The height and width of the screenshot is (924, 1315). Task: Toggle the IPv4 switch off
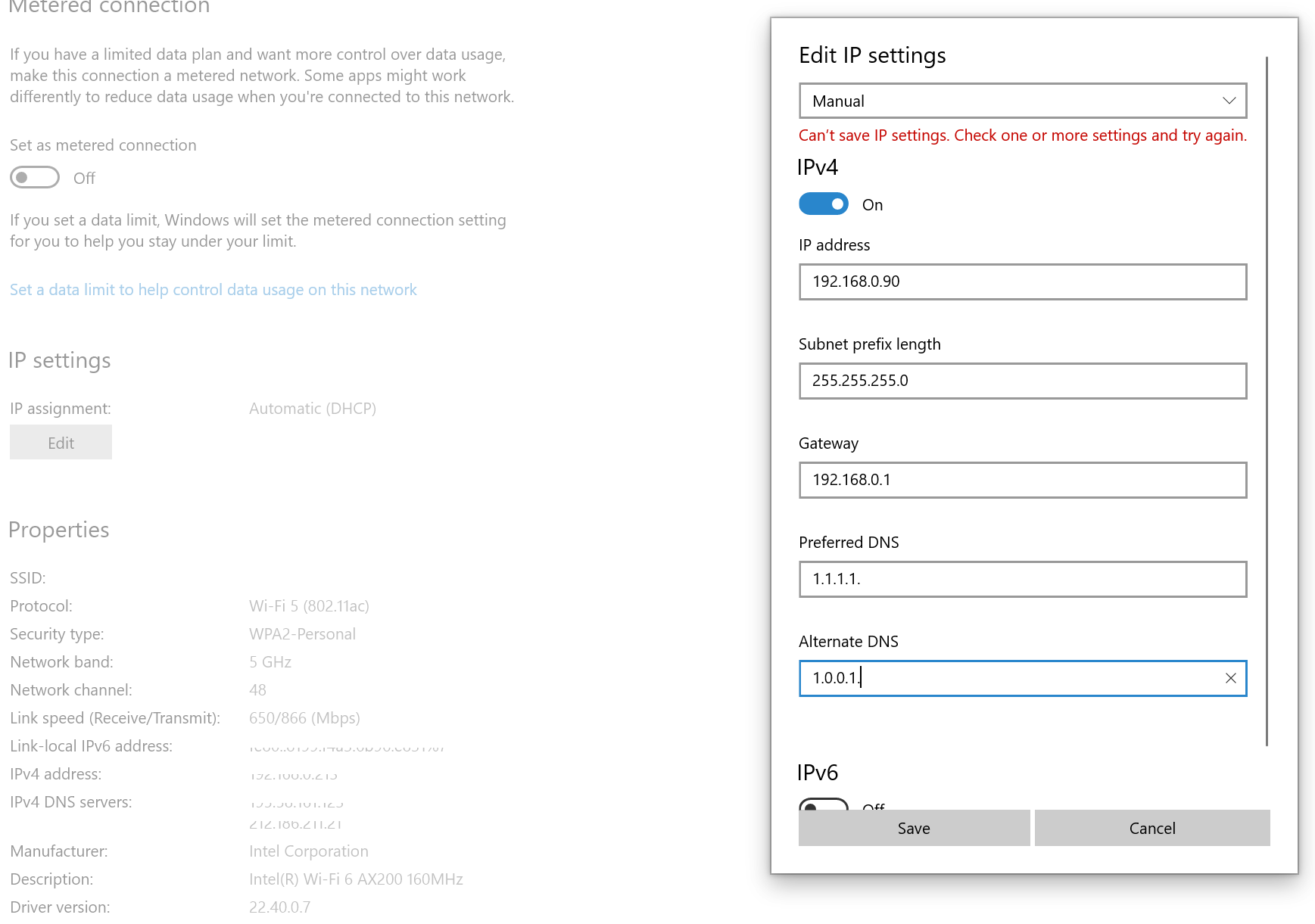[x=824, y=204]
